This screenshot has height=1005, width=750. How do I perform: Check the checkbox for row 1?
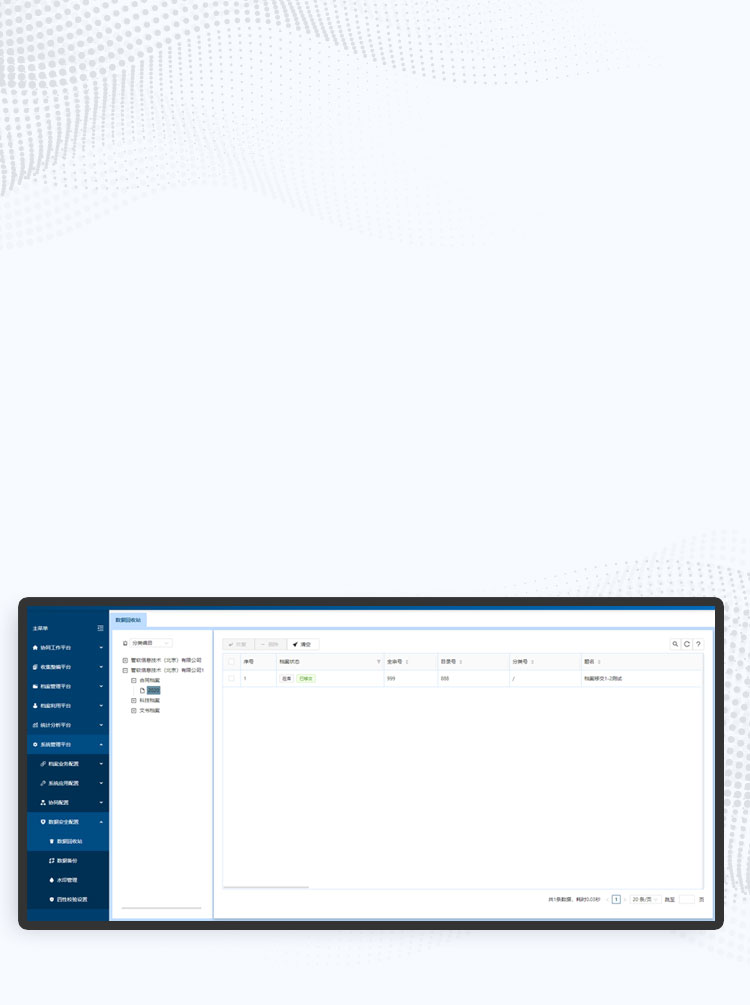[x=231, y=678]
